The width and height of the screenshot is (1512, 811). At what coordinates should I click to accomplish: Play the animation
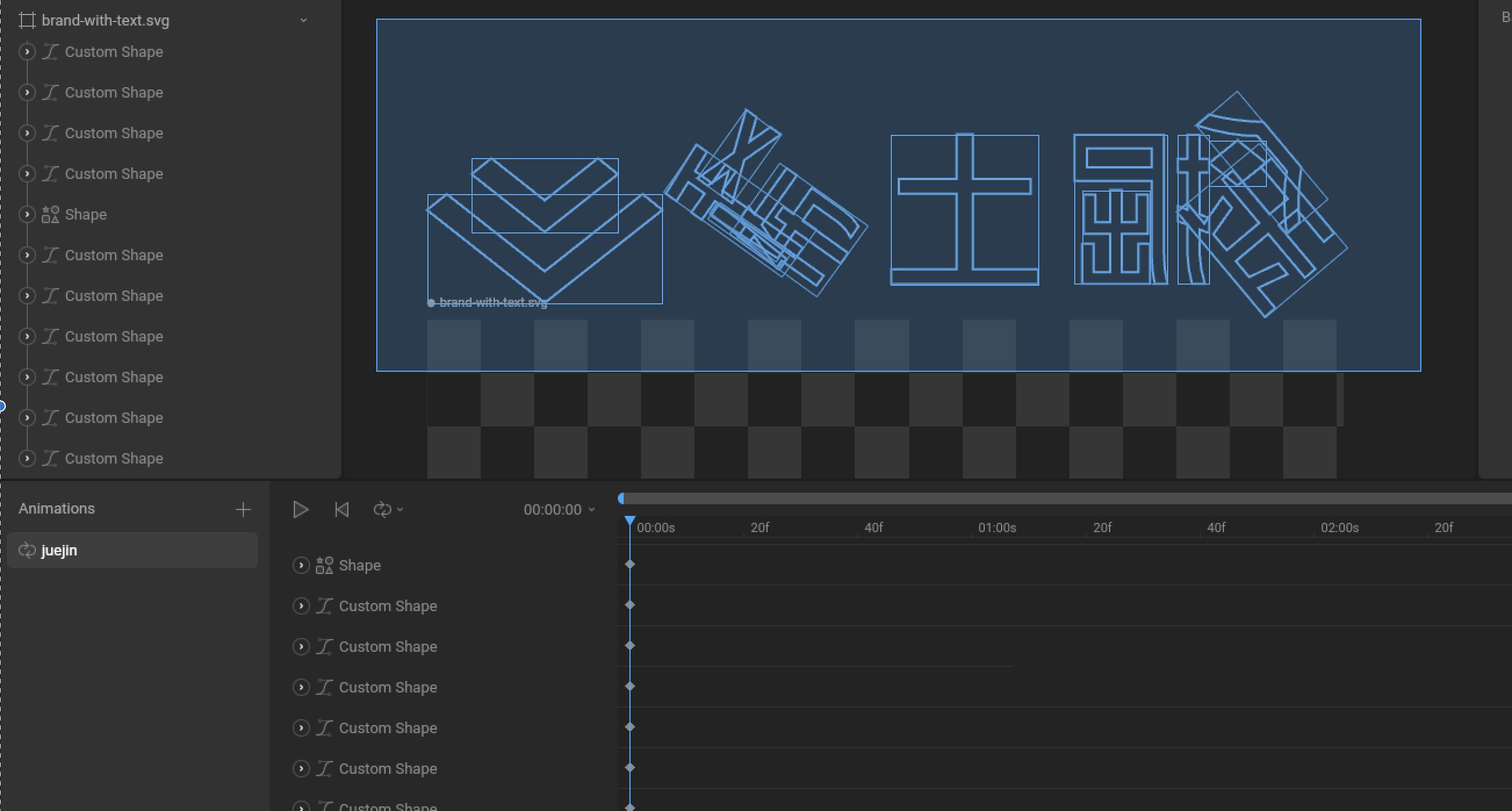tap(301, 509)
